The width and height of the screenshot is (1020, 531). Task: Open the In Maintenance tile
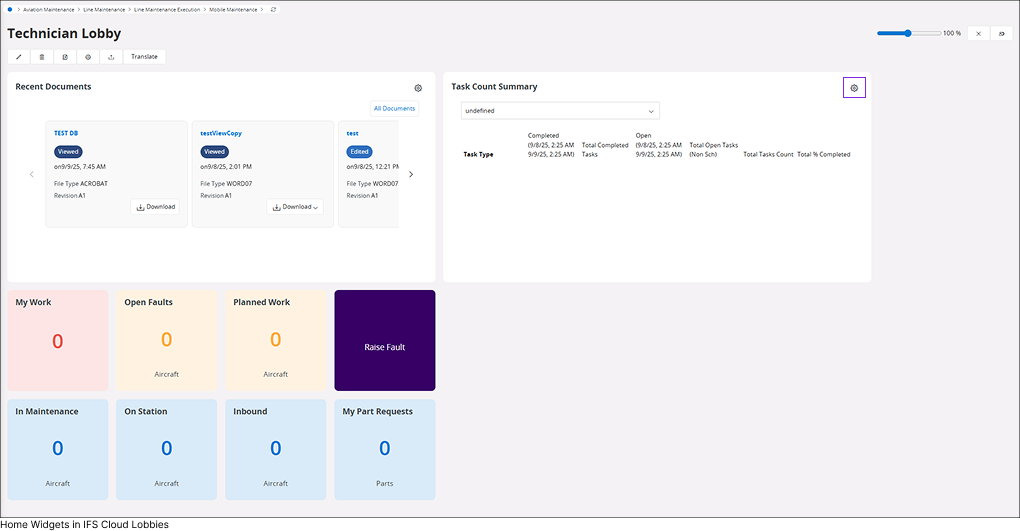point(58,450)
